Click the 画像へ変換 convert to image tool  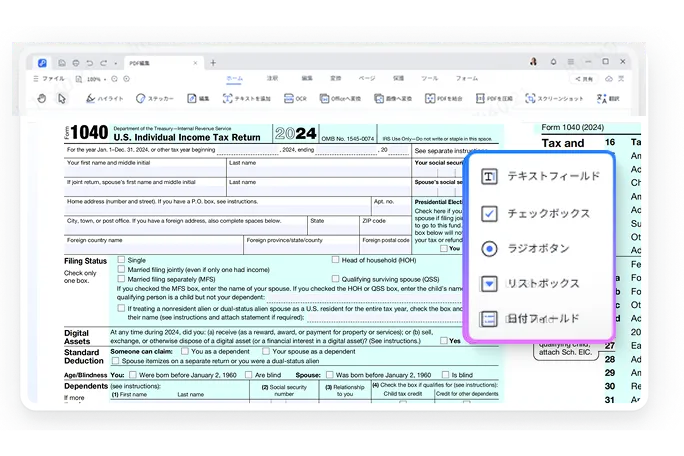[393, 98]
